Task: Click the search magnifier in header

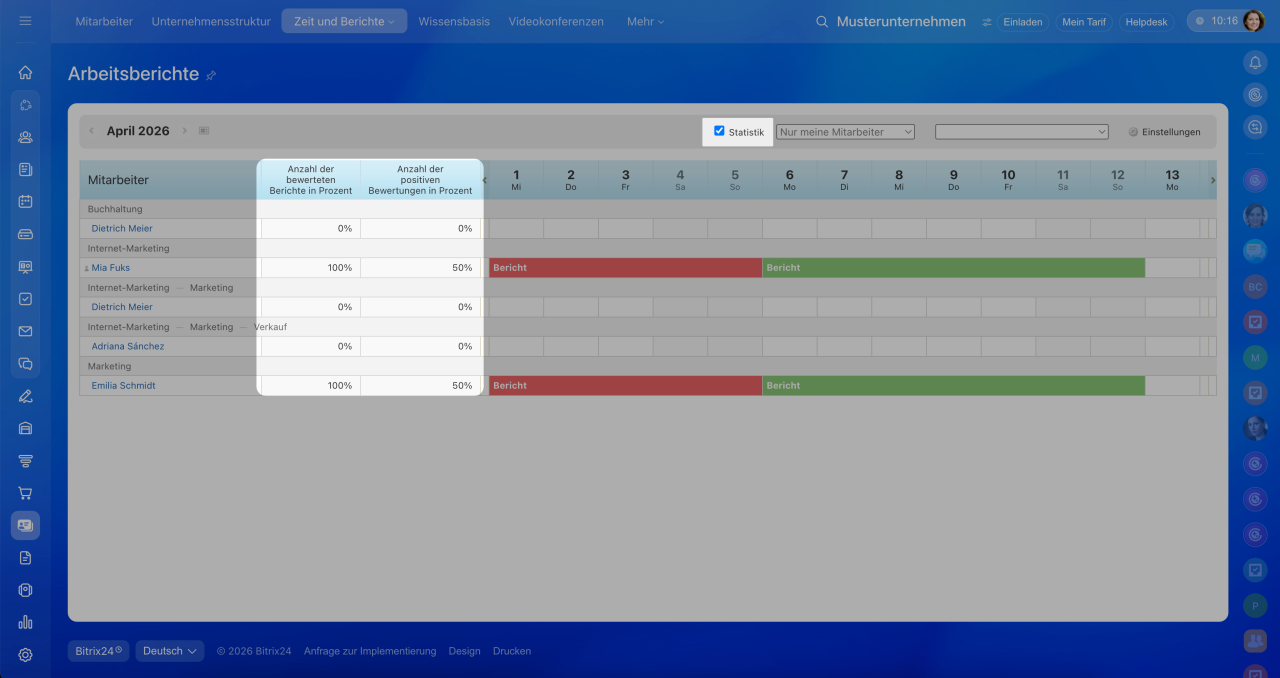Action: [822, 21]
